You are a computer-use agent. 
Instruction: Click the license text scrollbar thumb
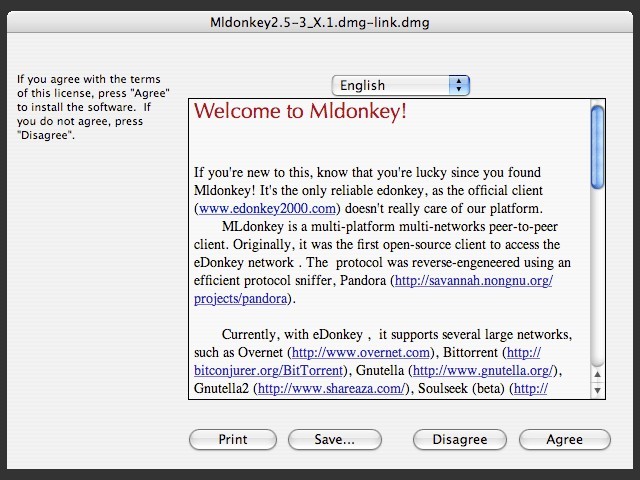[x=598, y=147]
